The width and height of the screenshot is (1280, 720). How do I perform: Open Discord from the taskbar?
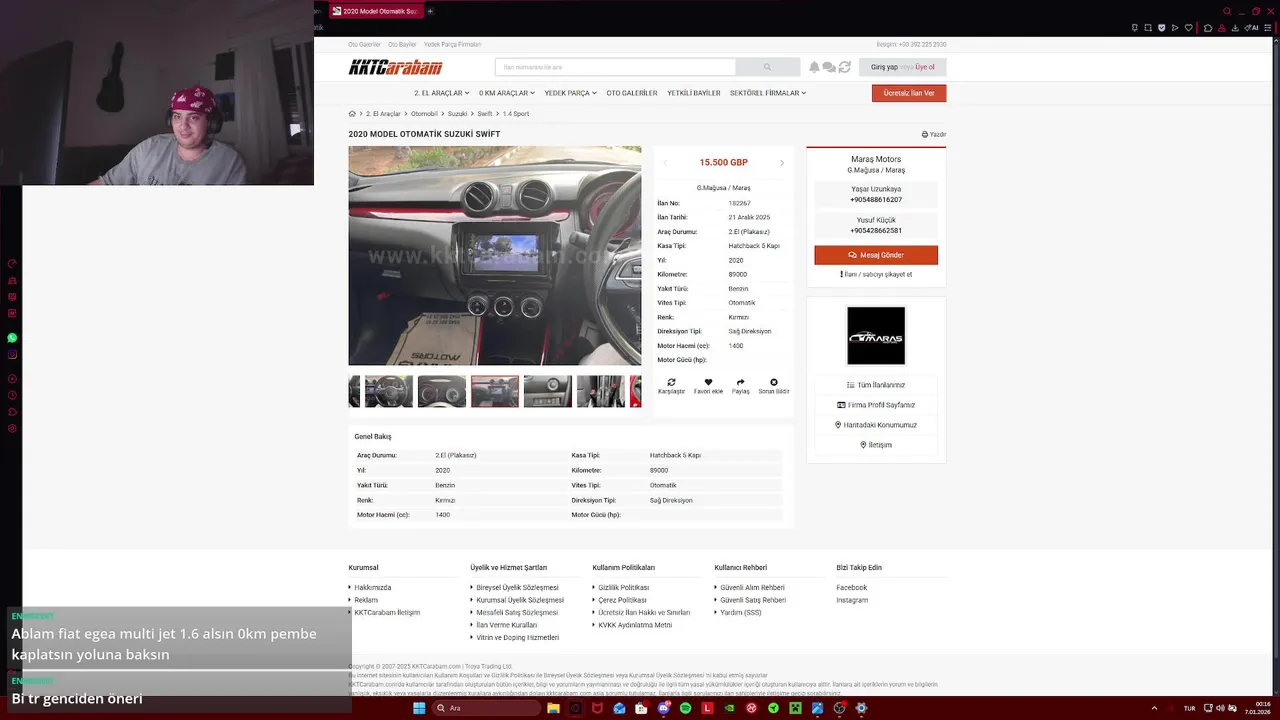[x=663, y=708]
